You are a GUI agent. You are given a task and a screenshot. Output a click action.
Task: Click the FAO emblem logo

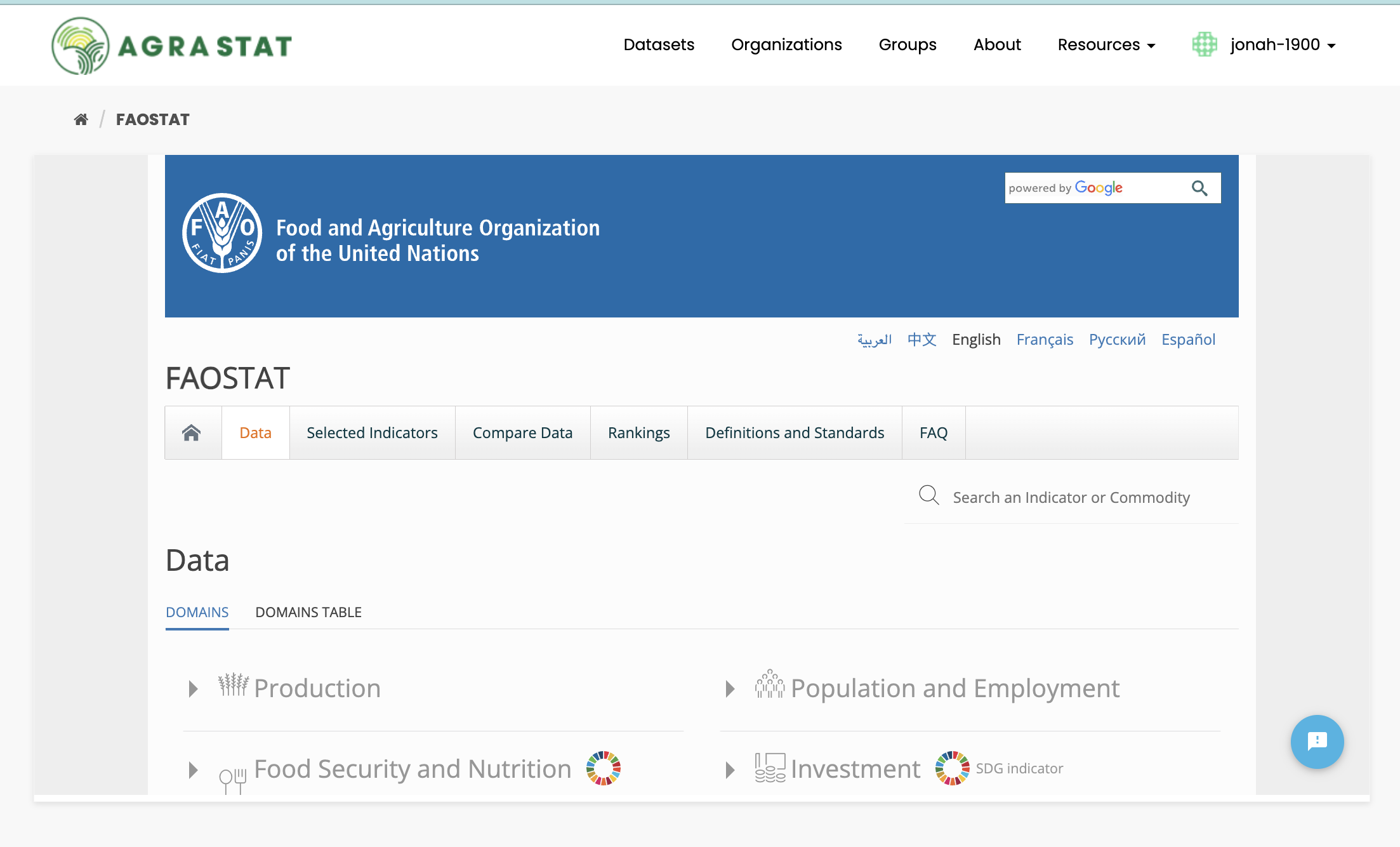point(222,233)
